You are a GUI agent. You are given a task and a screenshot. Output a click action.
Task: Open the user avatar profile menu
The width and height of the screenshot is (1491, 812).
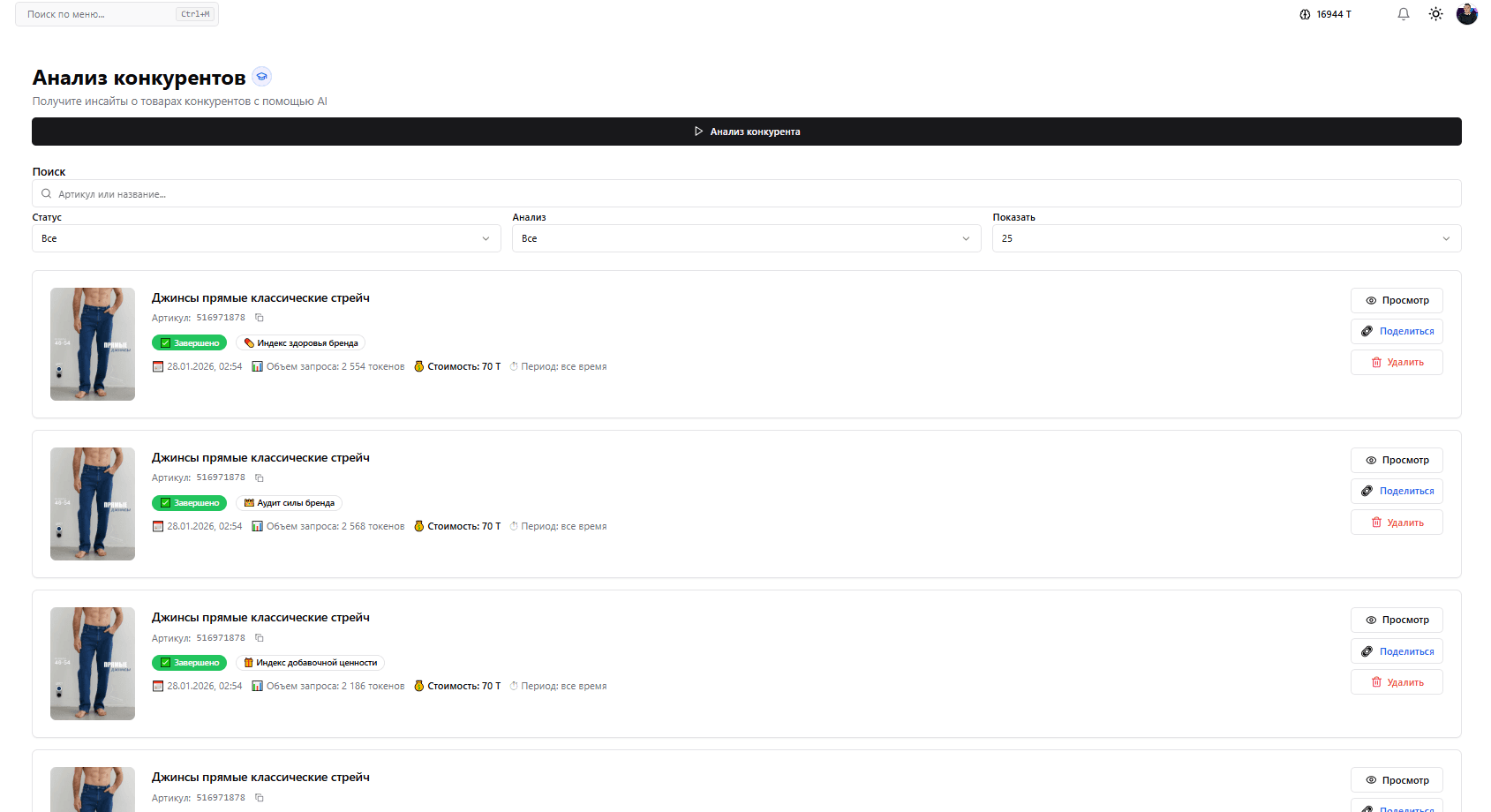point(1466,14)
